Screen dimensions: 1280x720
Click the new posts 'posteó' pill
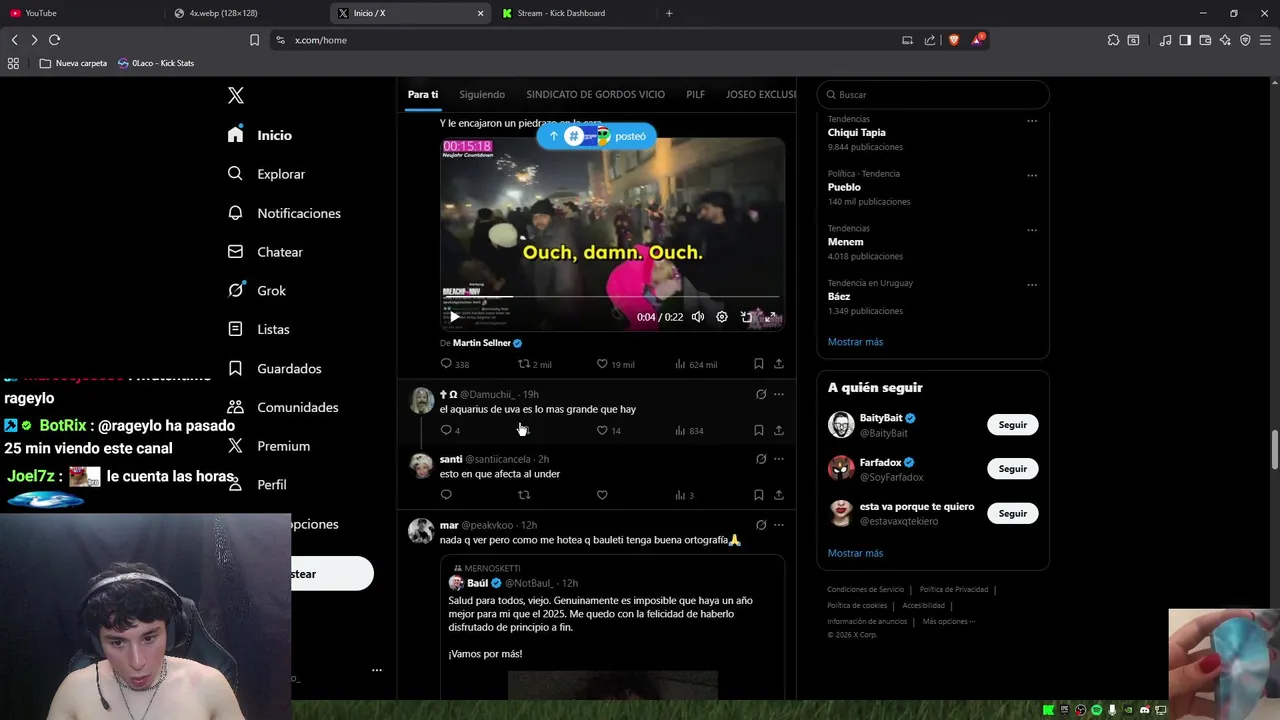[596, 136]
